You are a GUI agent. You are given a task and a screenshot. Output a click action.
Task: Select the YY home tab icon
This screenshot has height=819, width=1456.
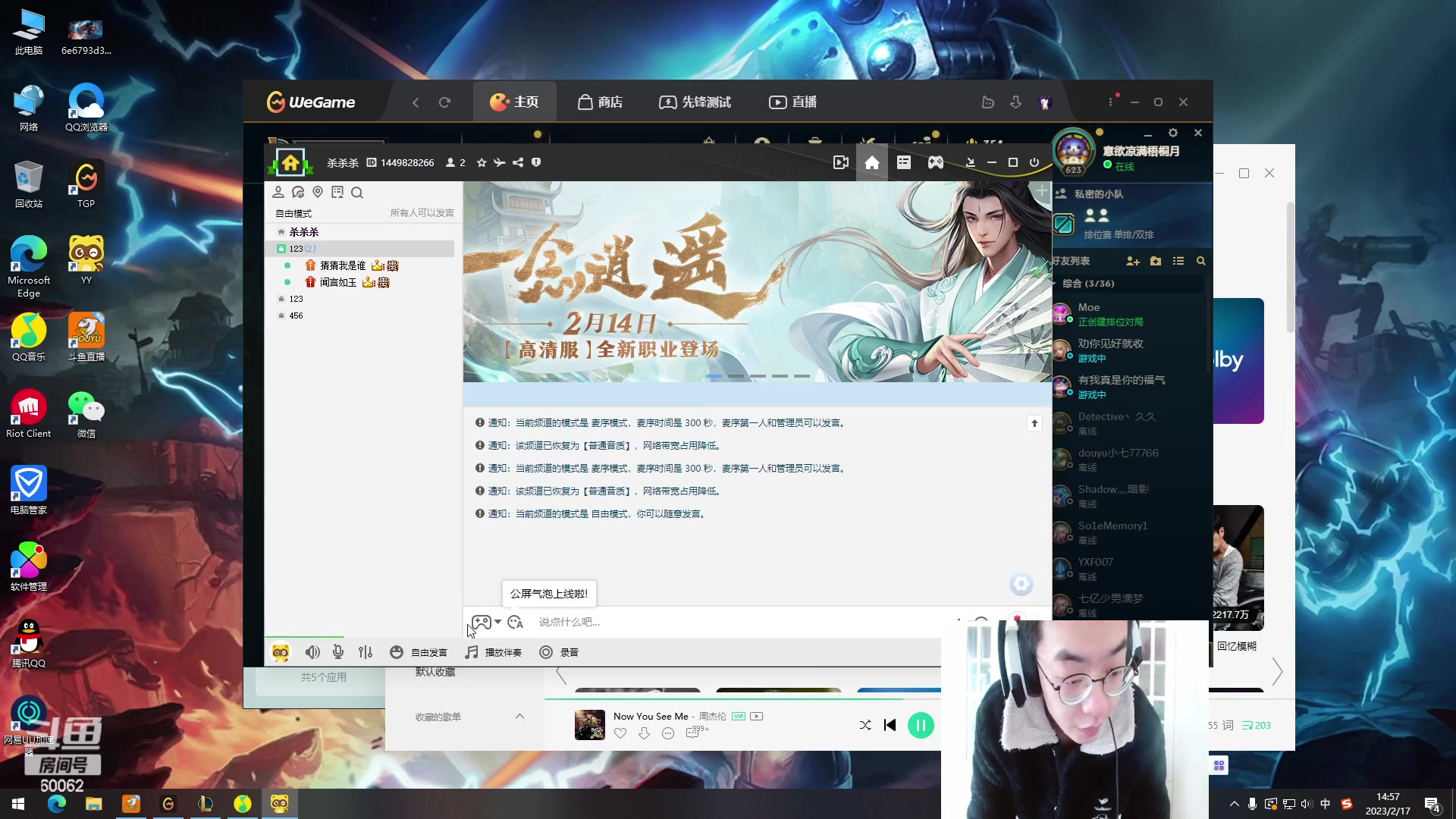(x=872, y=163)
